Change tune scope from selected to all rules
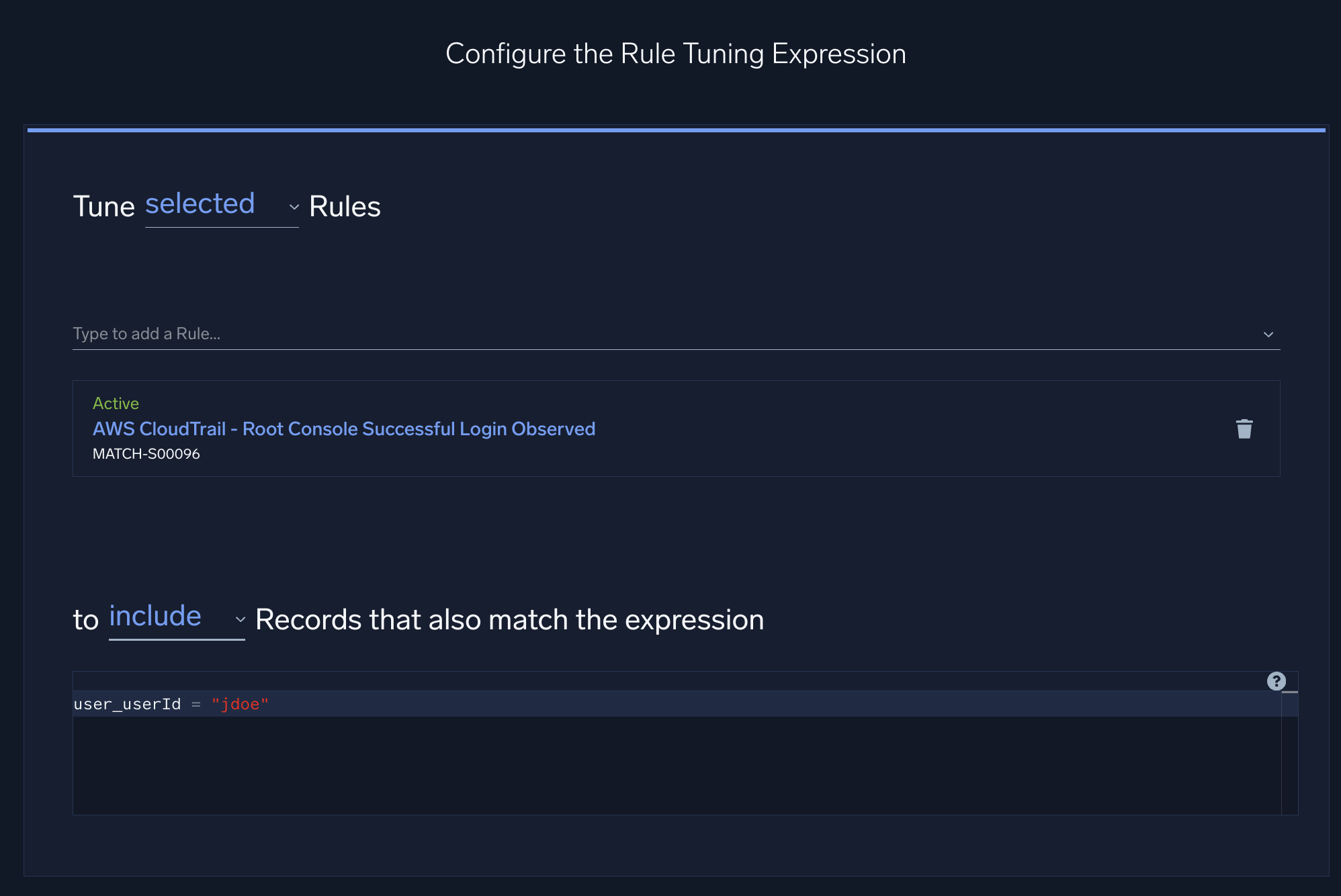The image size is (1341, 896). pos(201,205)
